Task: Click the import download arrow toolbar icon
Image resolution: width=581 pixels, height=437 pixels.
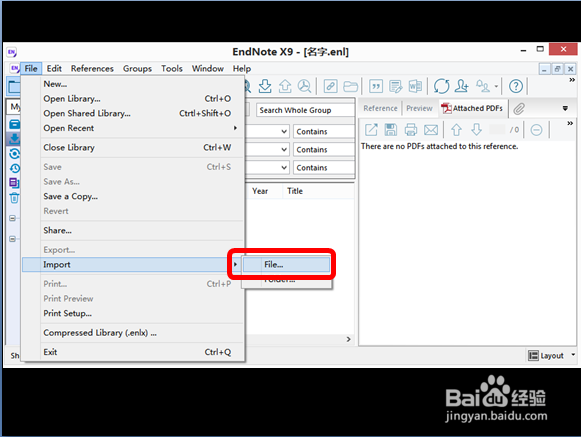Action: 265,86
